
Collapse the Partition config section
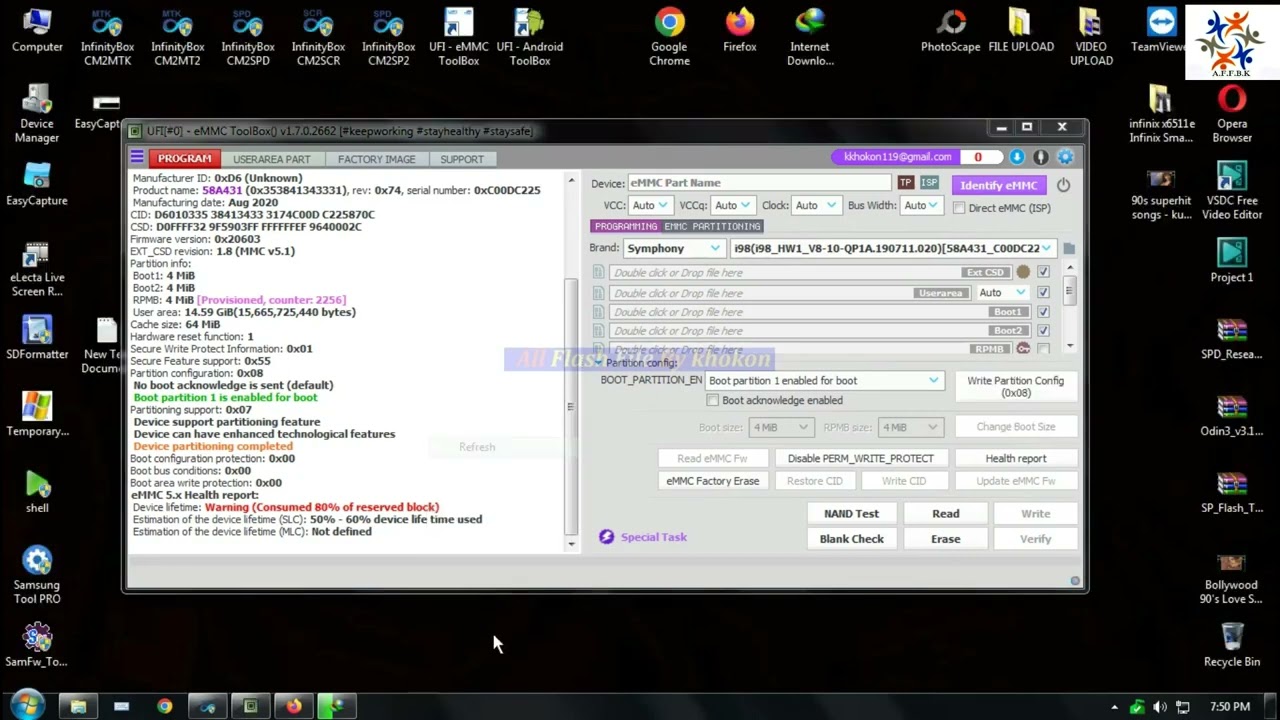point(598,362)
